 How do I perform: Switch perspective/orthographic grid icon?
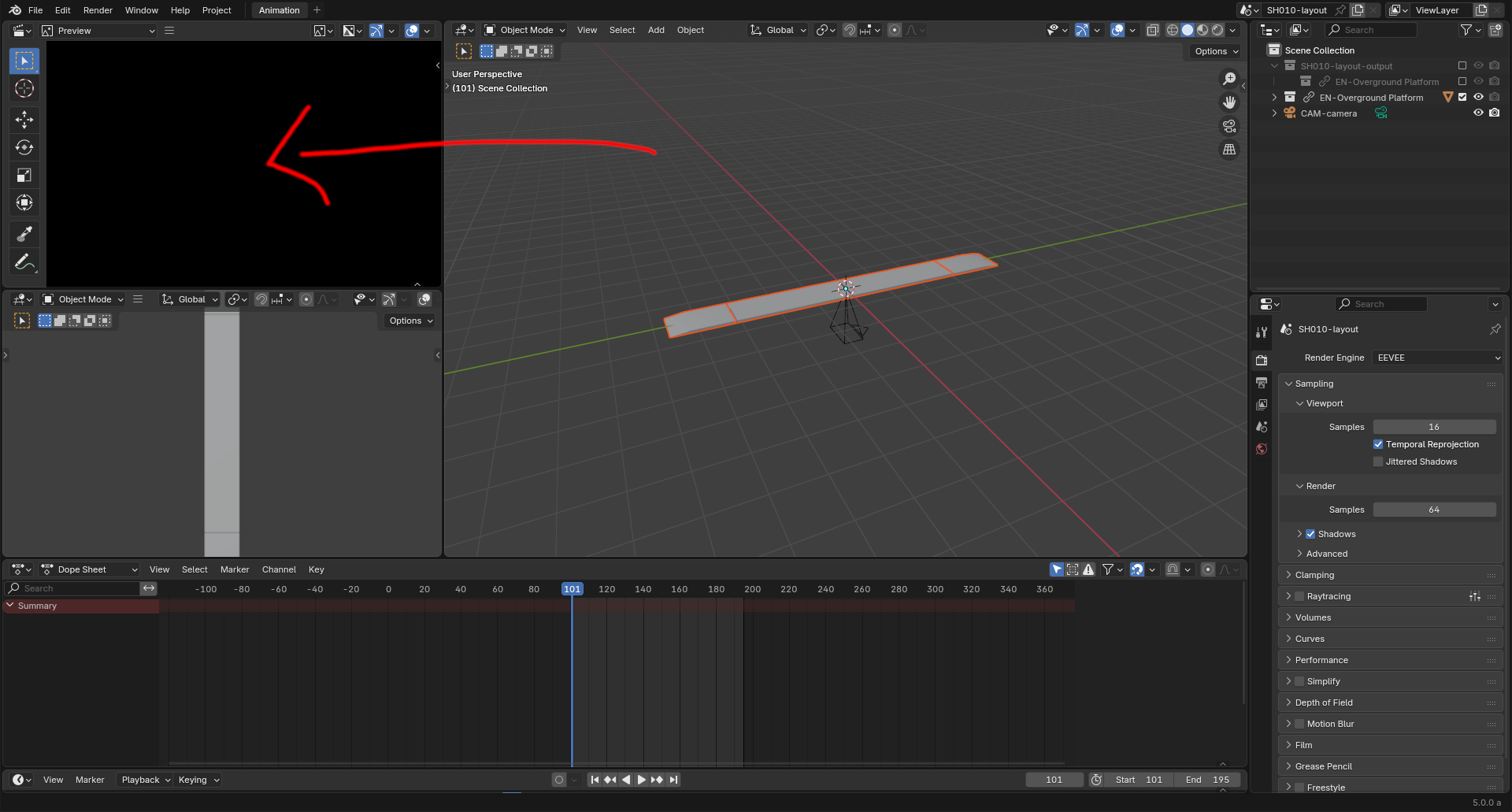coord(1228,150)
